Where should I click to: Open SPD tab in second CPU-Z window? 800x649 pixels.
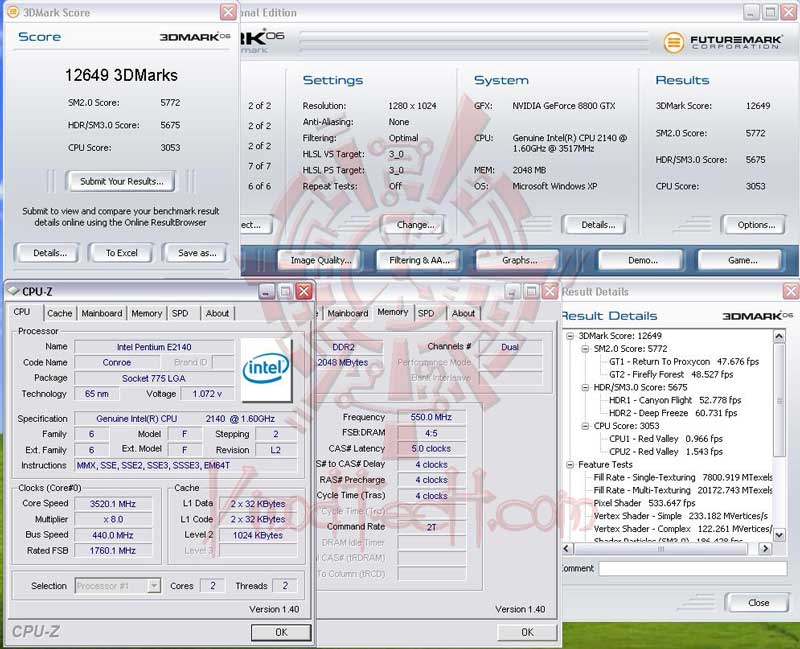(x=426, y=313)
